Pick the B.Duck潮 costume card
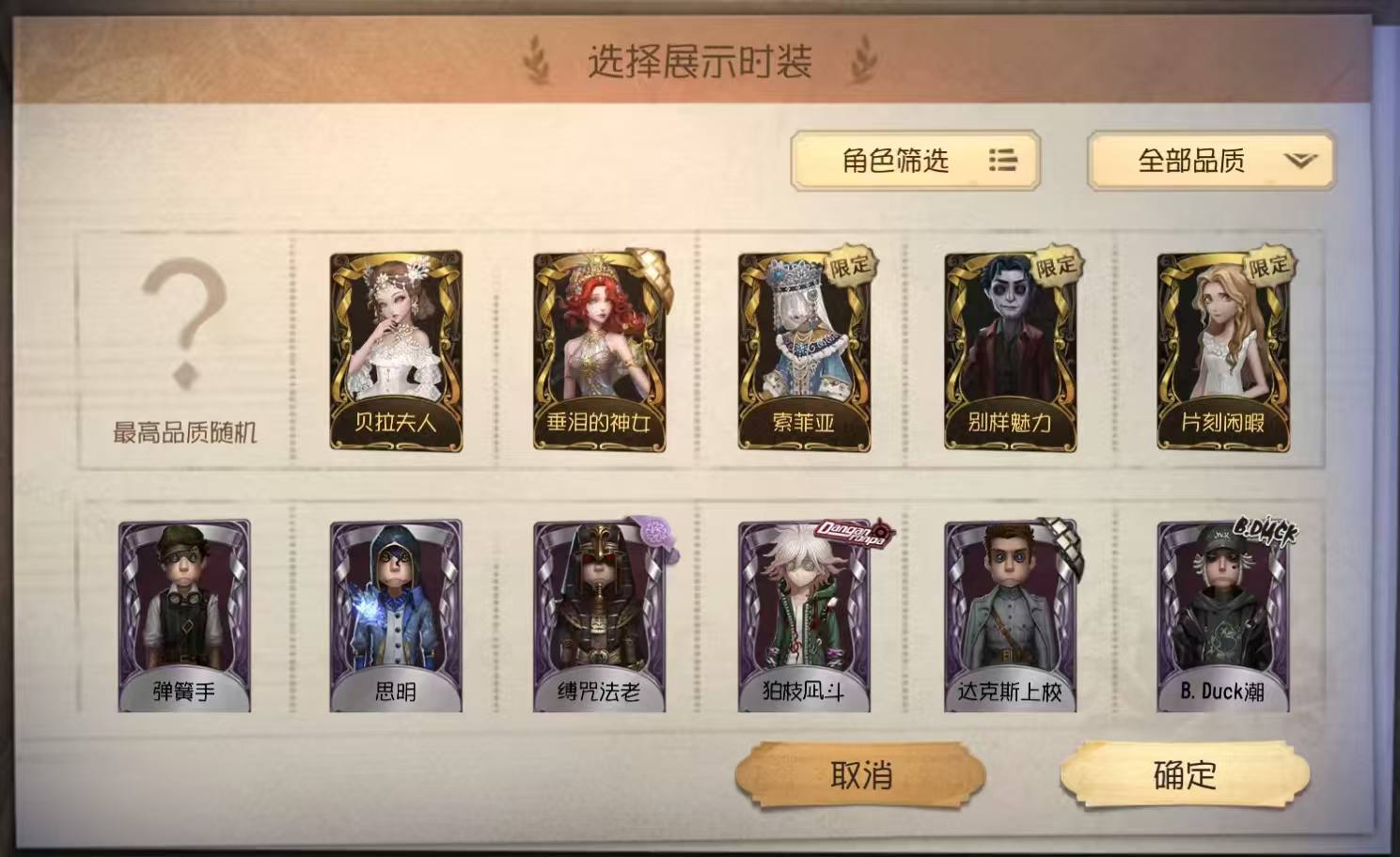Image resolution: width=1400 pixels, height=857 pixels. [1223, 616]
